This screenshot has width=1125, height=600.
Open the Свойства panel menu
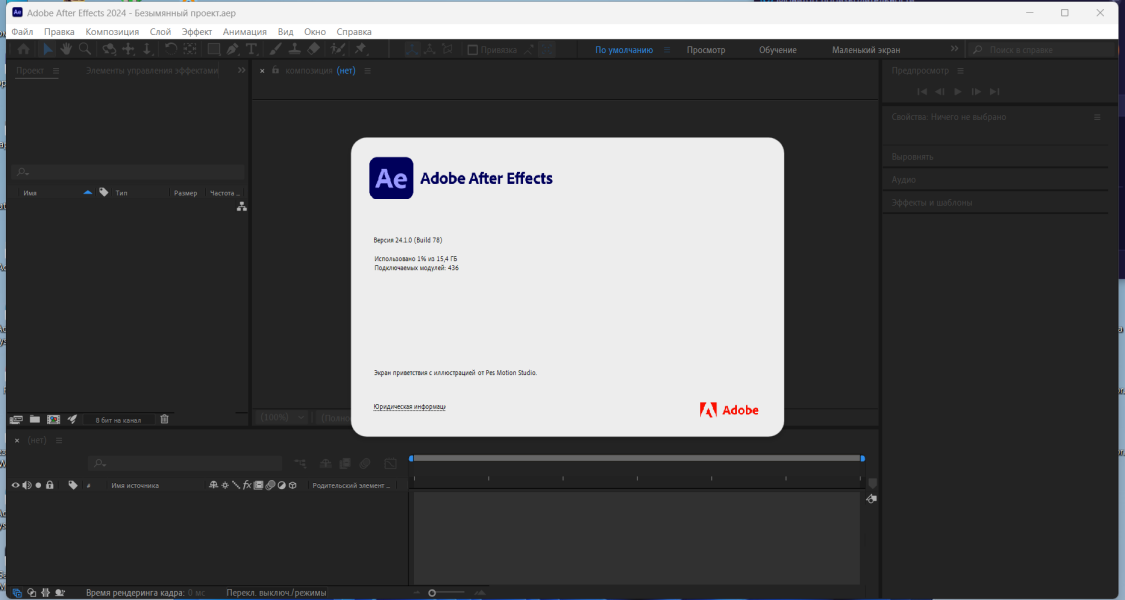pos(1097,117)
